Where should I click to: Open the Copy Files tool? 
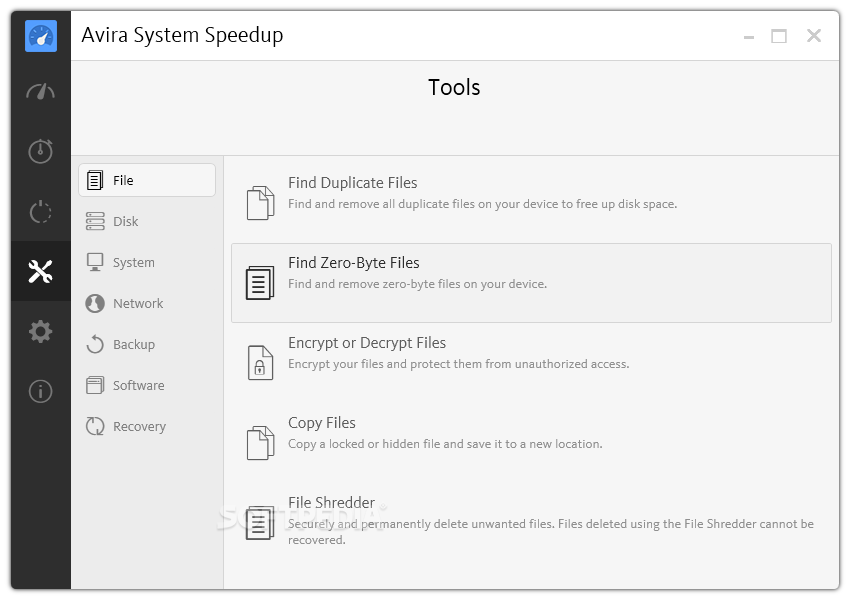[x=531, y=443]
